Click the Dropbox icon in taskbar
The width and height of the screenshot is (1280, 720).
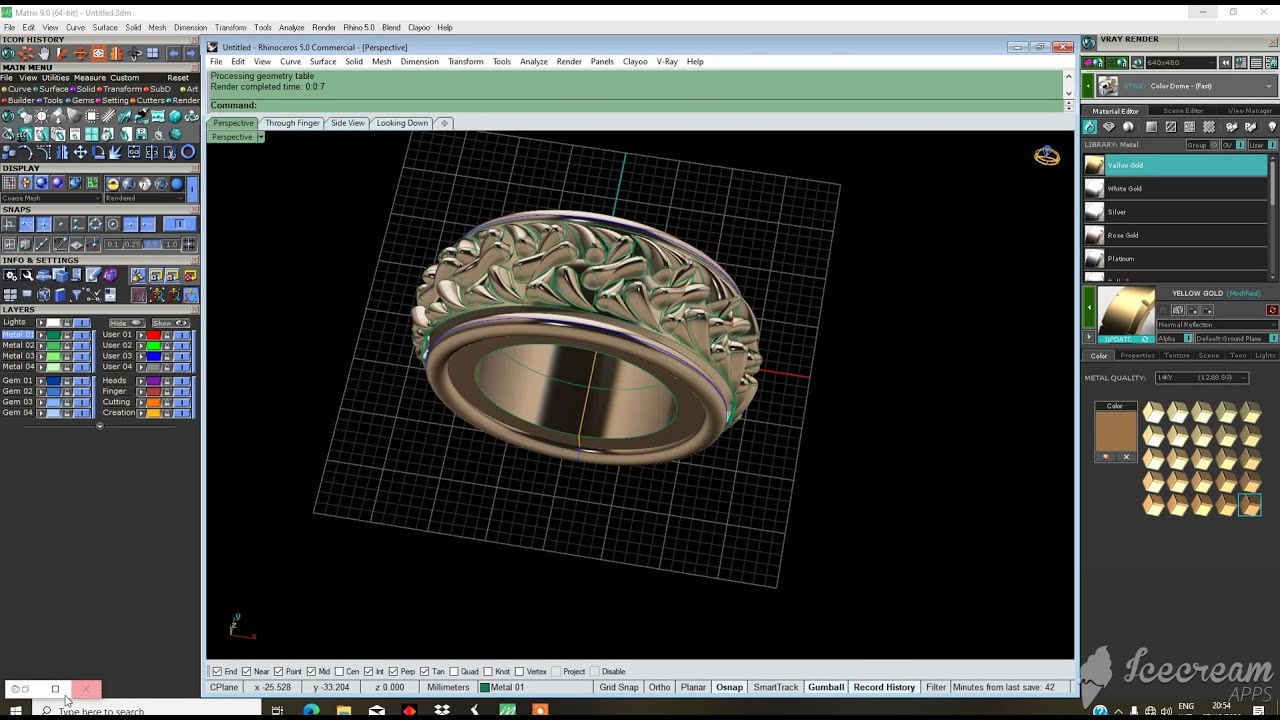(442, 710)
